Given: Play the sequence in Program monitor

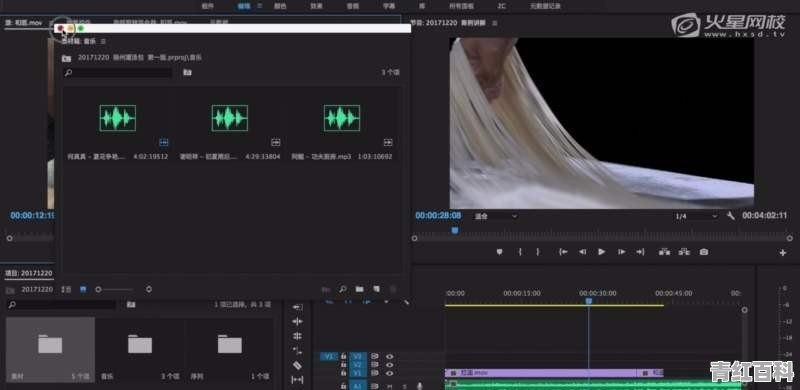Looking at the screenshot, I should (602, 252).
